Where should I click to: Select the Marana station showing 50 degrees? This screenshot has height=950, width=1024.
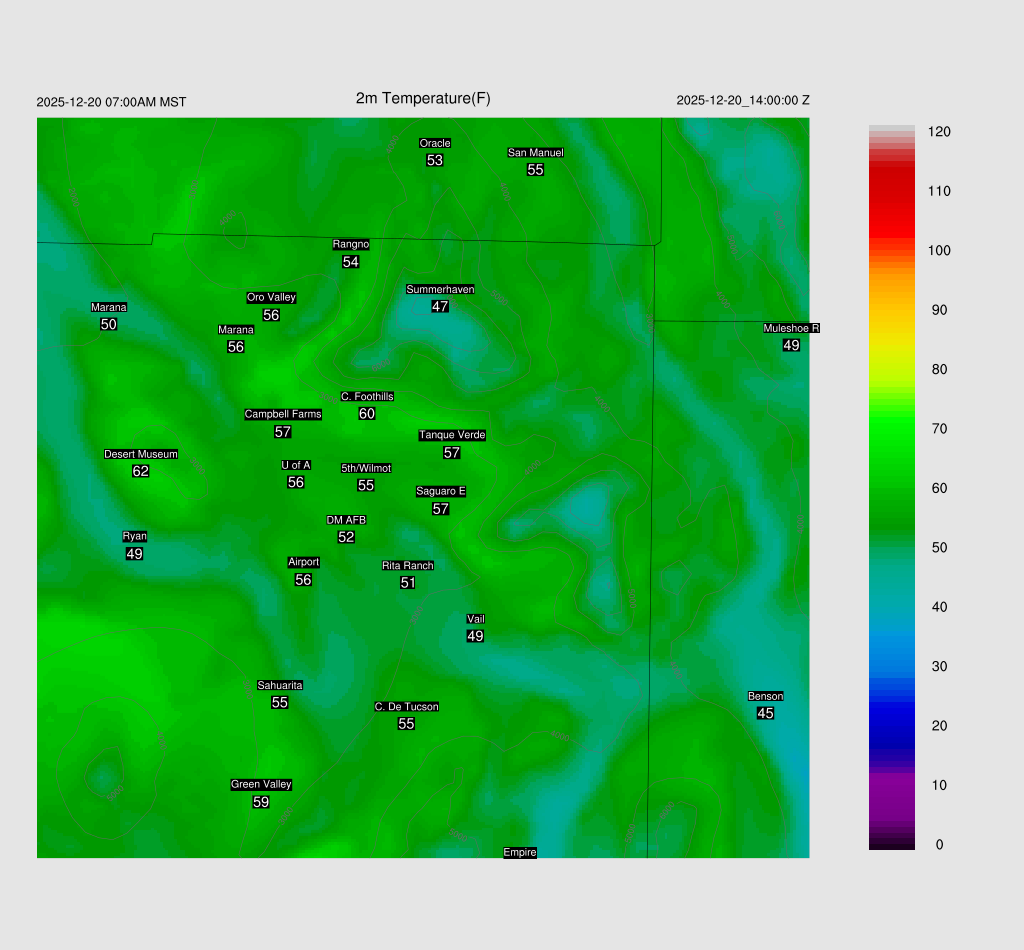click(x=109, y=324)
